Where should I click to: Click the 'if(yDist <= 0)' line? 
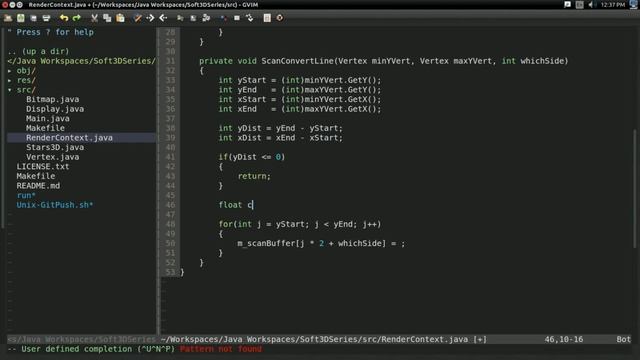click(252, 157)
